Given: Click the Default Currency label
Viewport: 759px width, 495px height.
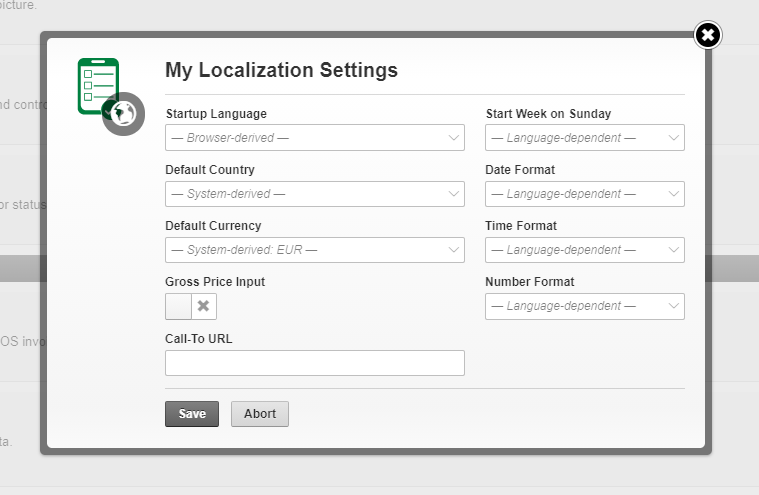Looking at the screenshot, I should 213,226.
